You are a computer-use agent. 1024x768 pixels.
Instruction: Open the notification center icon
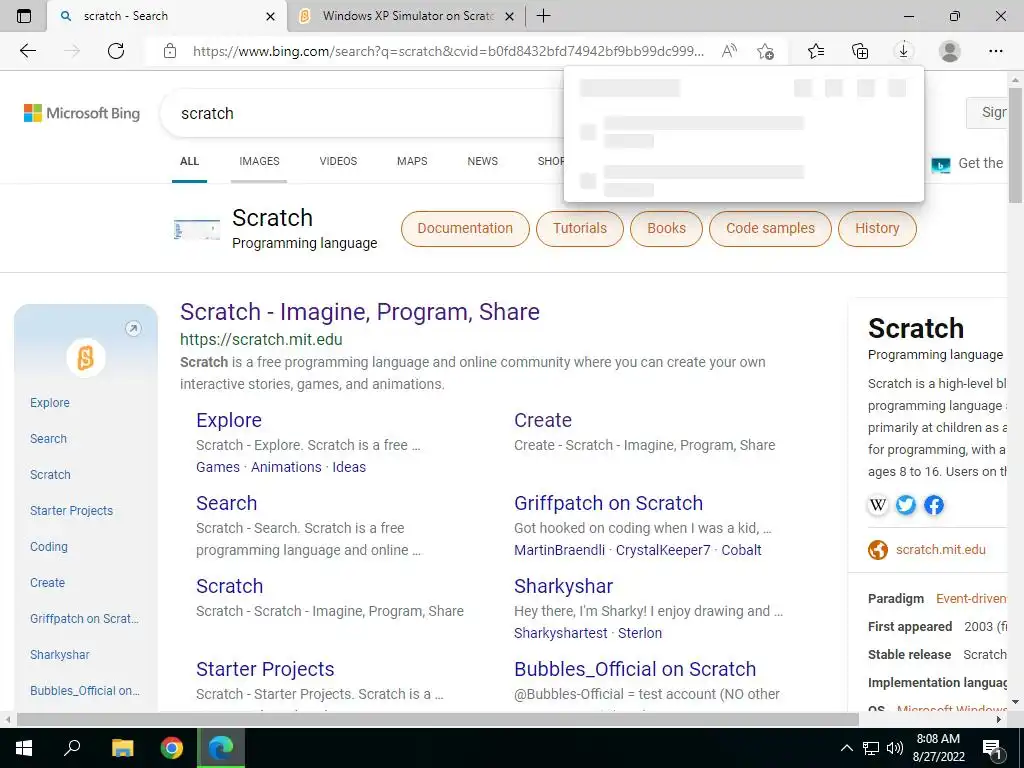(993, 749)
